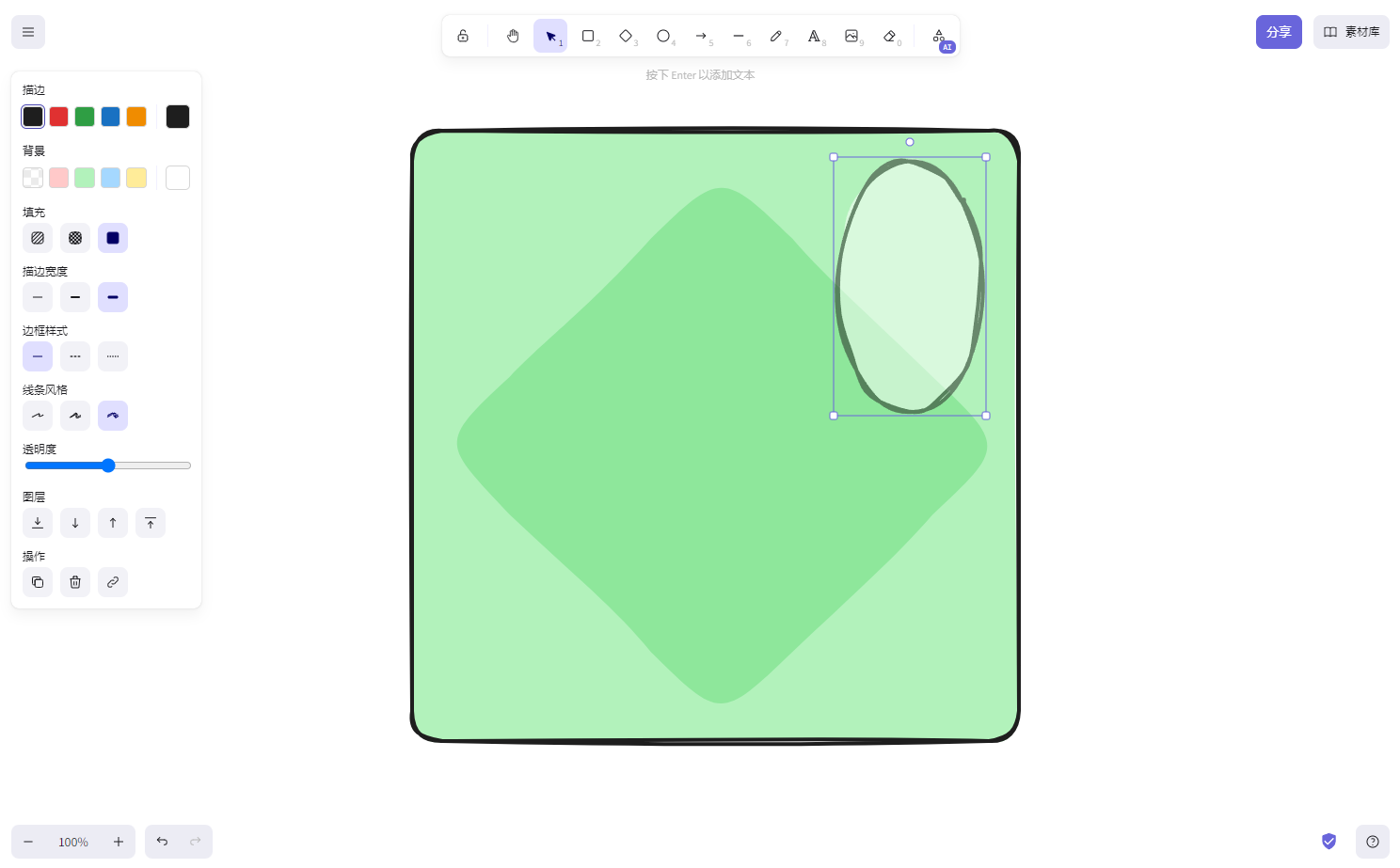Select the Rectangle tool
The width and height of the screenshot is (1400, 868).
[588, 36]
